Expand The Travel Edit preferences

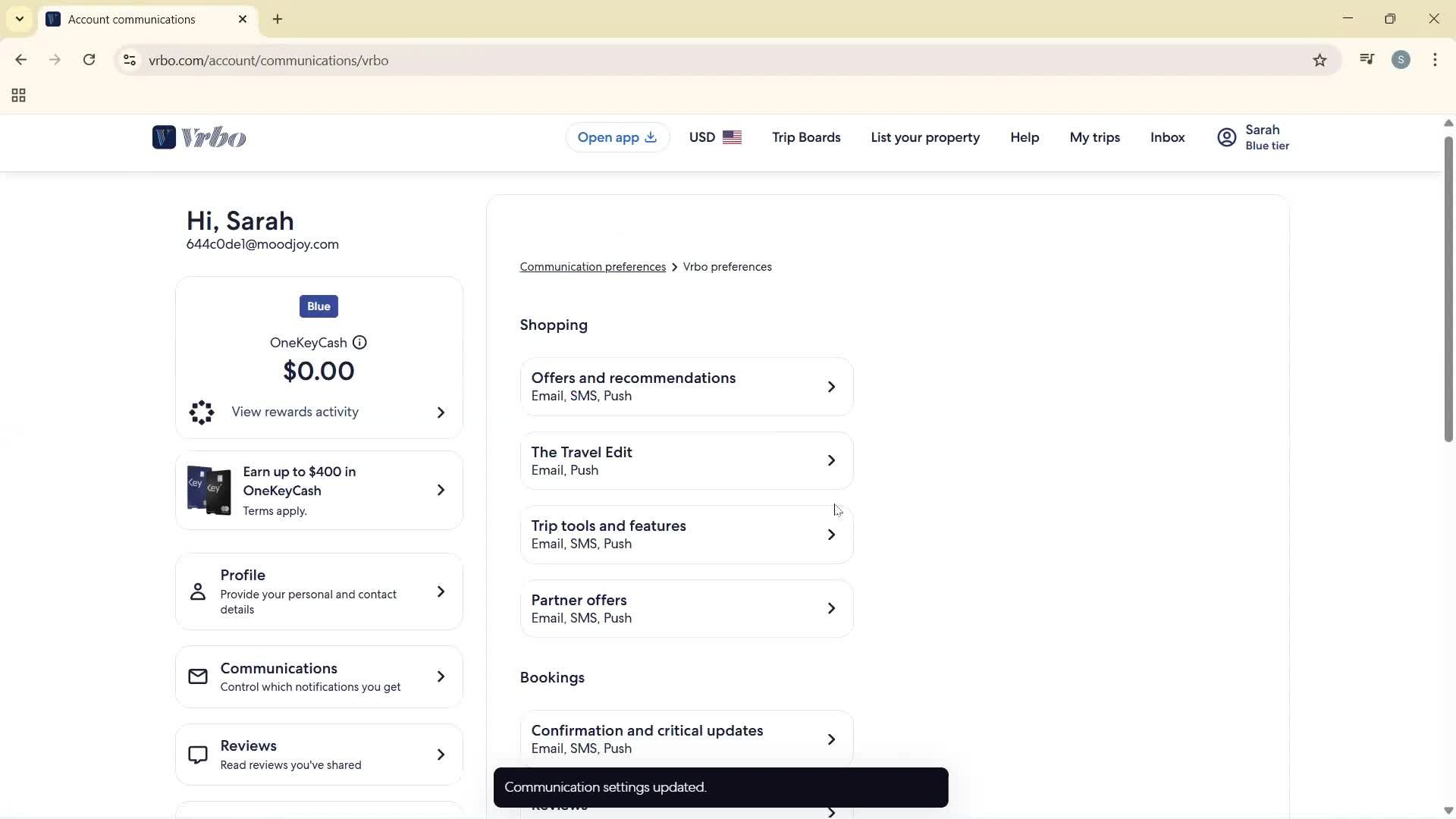[686, 461]
